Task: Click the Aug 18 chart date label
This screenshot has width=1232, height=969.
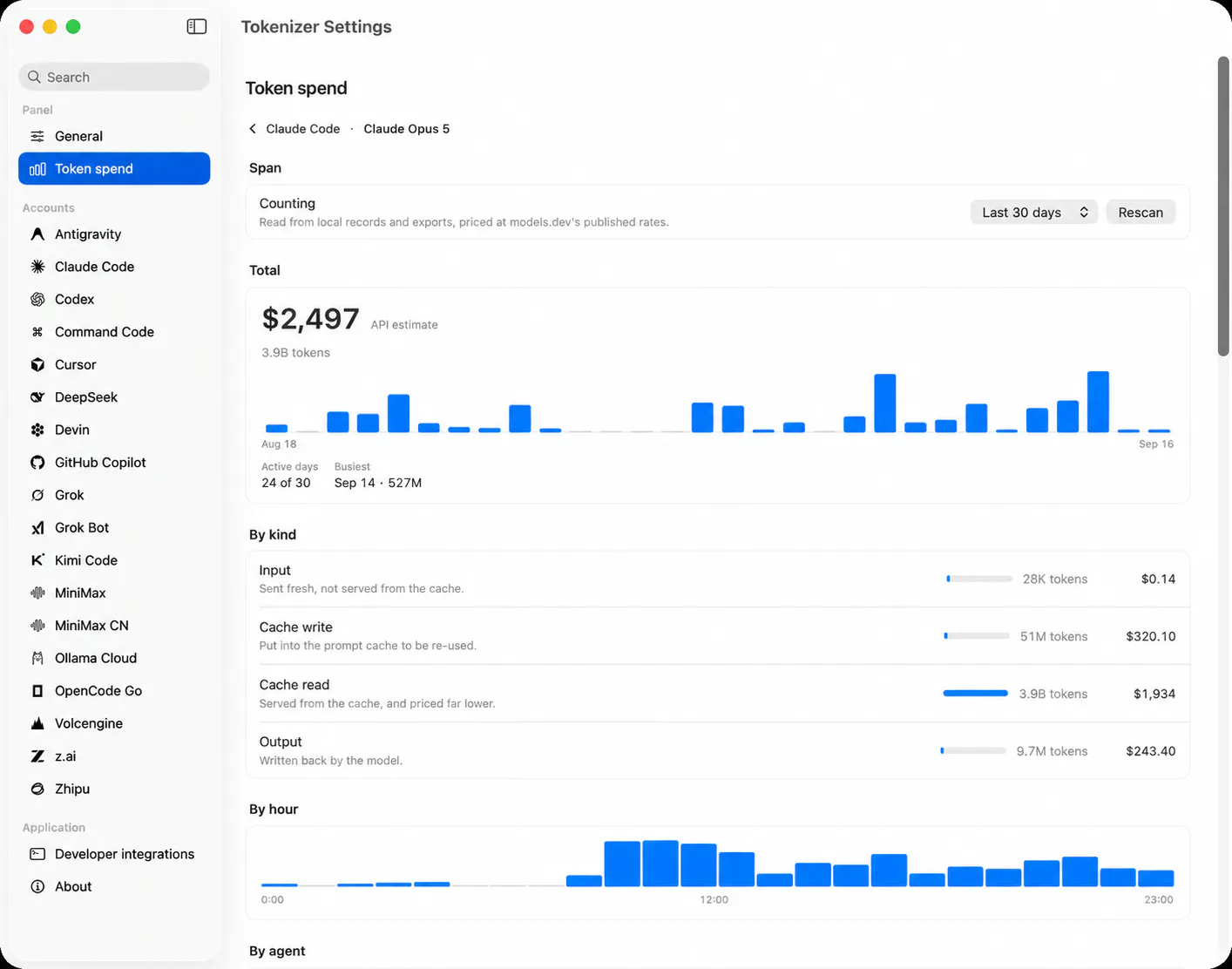Action: pyautogui.click(x=279, y=444)
